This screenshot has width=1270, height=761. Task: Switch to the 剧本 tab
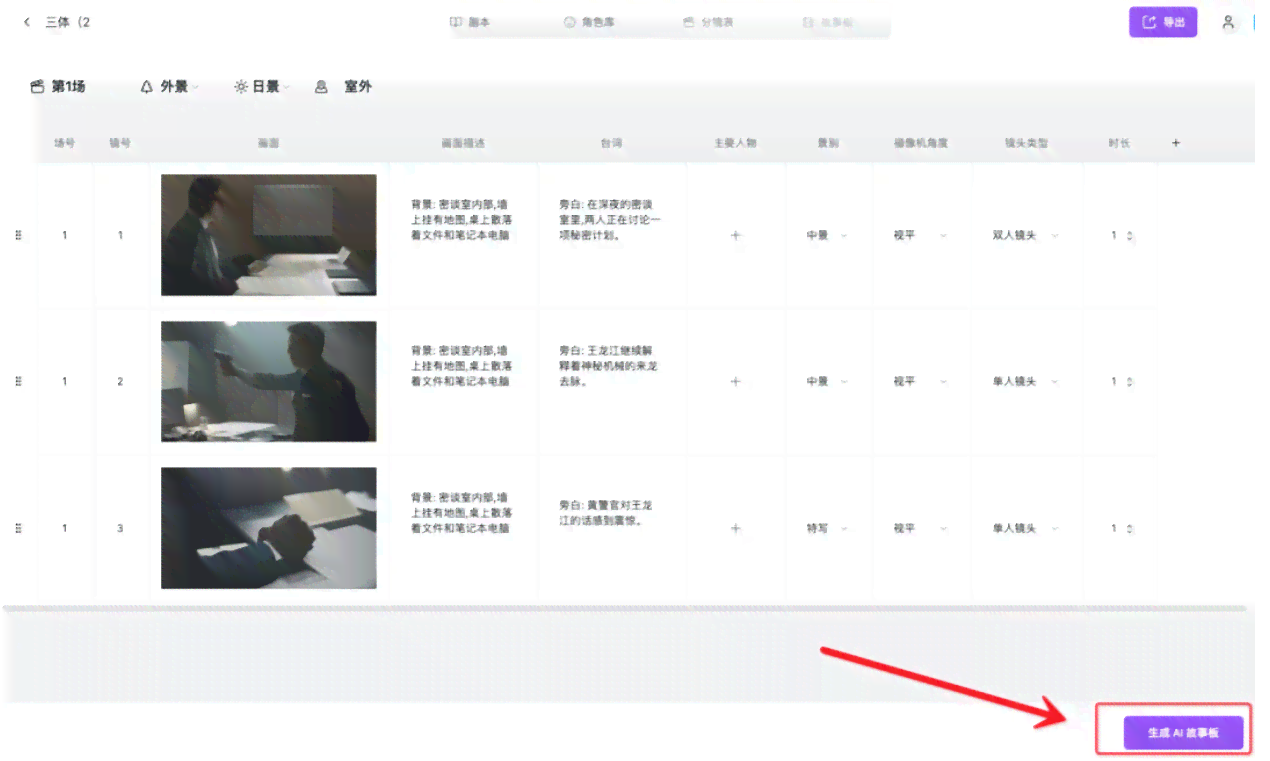coord(470,22)
